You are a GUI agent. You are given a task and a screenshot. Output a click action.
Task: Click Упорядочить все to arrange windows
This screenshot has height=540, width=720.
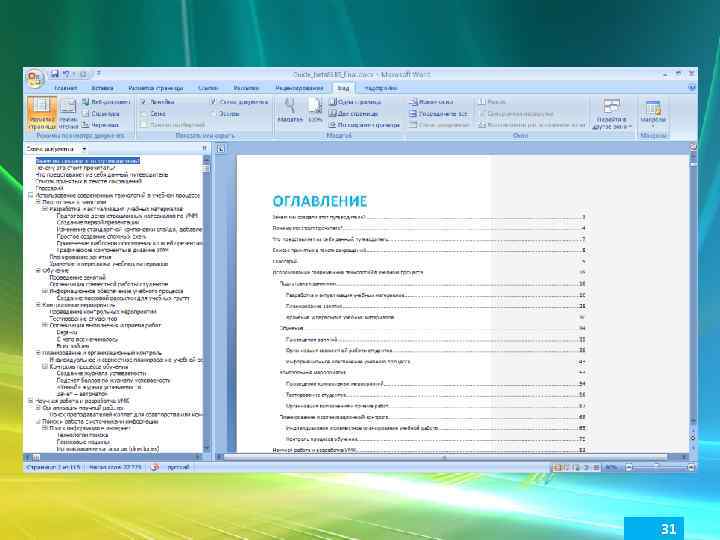click(439, 113)
